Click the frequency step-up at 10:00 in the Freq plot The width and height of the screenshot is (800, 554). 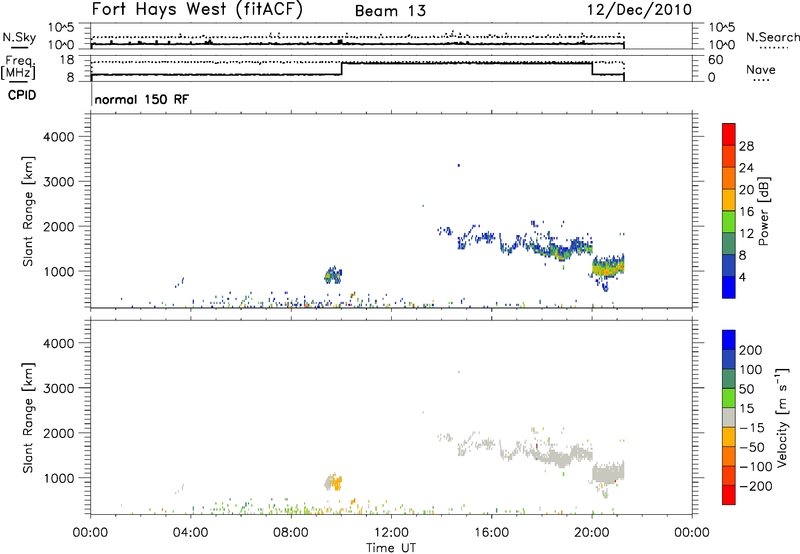coord(341,69)
